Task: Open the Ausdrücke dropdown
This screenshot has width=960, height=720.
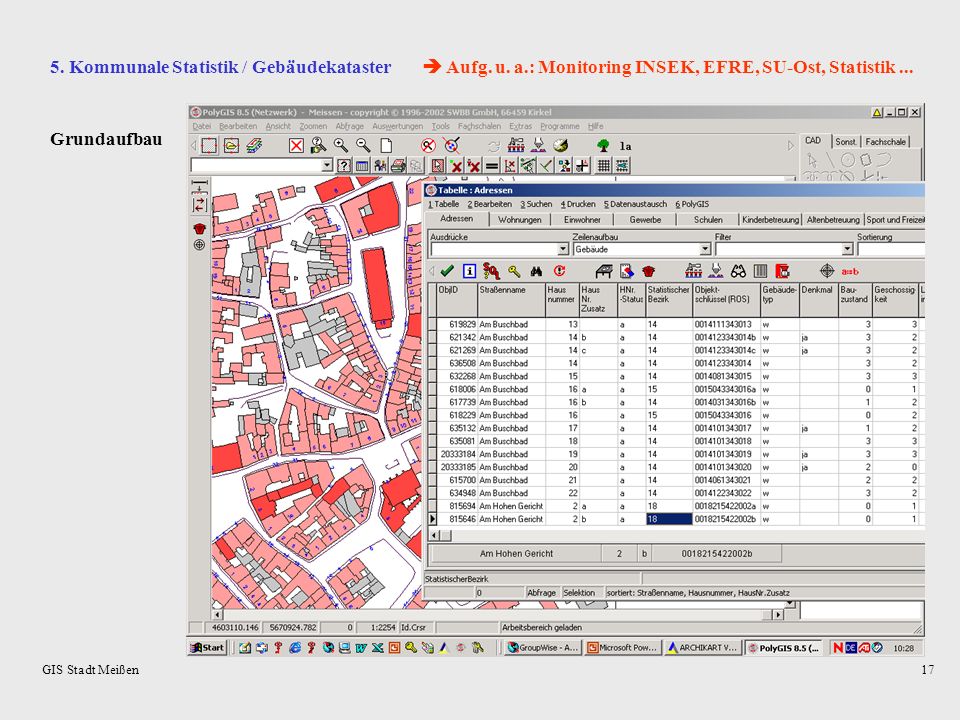Action: pos(563,249)
